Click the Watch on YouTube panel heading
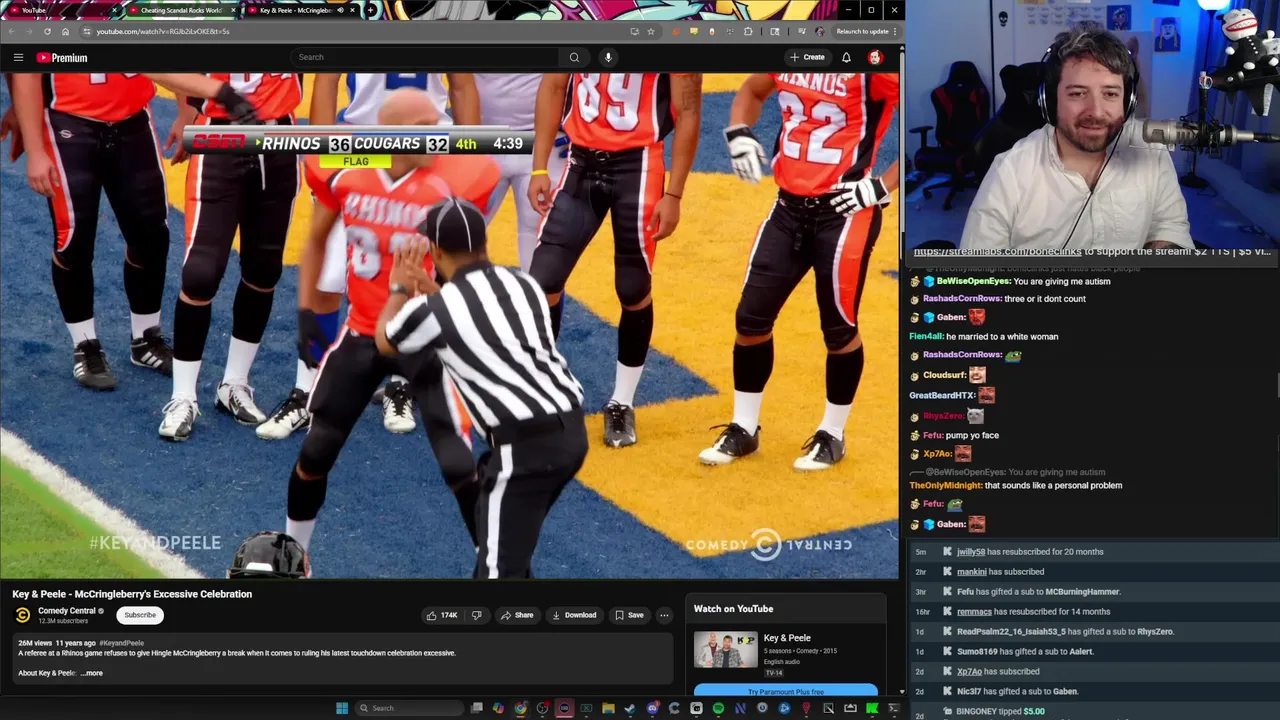The height and width of the screenshot is (720, 1280). (733, 609)
